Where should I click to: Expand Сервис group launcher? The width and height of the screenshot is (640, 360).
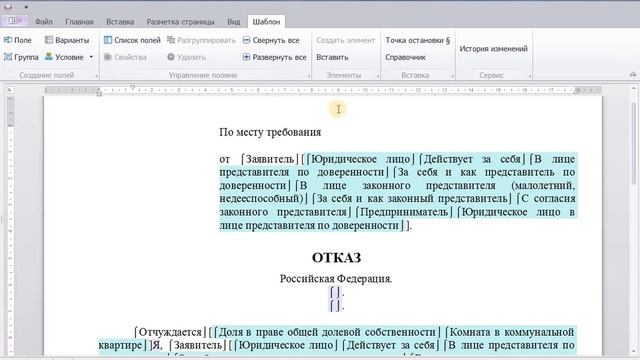pos(530,76)
